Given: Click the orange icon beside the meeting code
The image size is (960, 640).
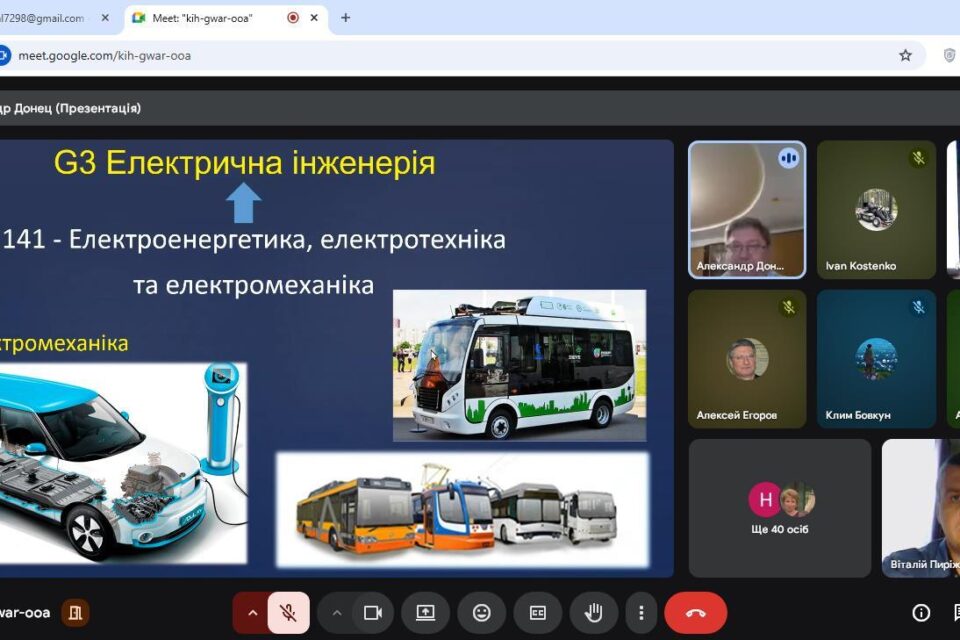Looking at the screenshot, I should pyautogui.click(x=75, y=612).
